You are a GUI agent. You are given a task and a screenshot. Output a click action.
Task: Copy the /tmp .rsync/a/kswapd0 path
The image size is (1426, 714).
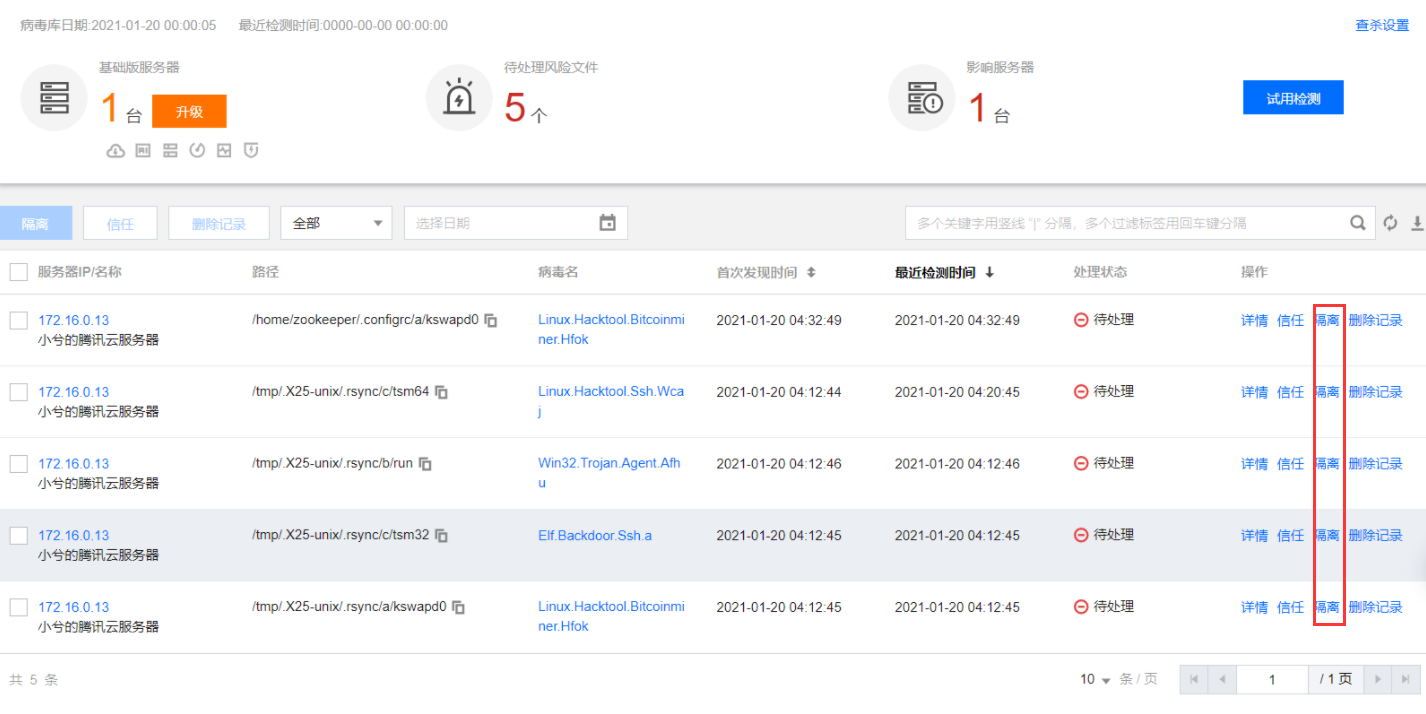[x=459, y=607]
